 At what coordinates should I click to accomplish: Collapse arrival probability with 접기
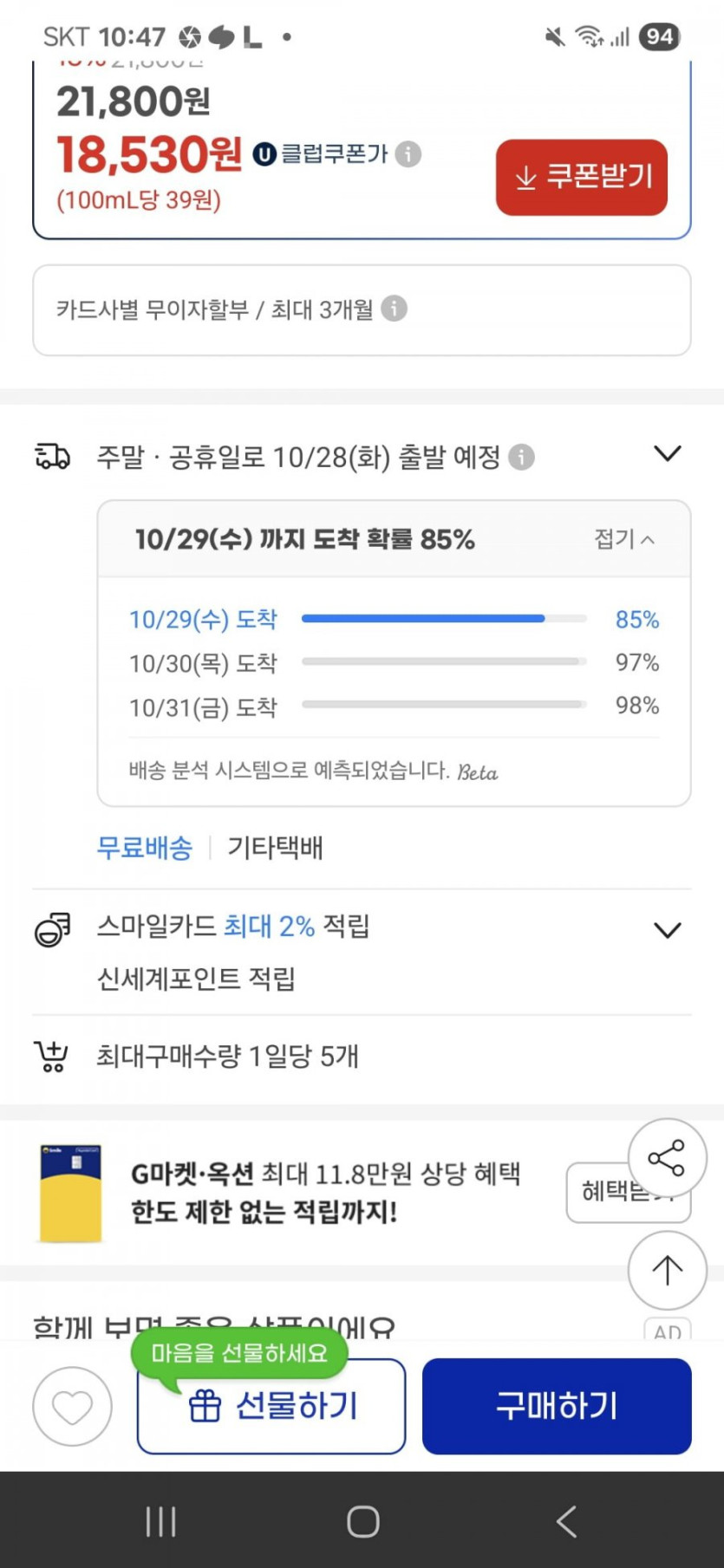coord(624,539)
